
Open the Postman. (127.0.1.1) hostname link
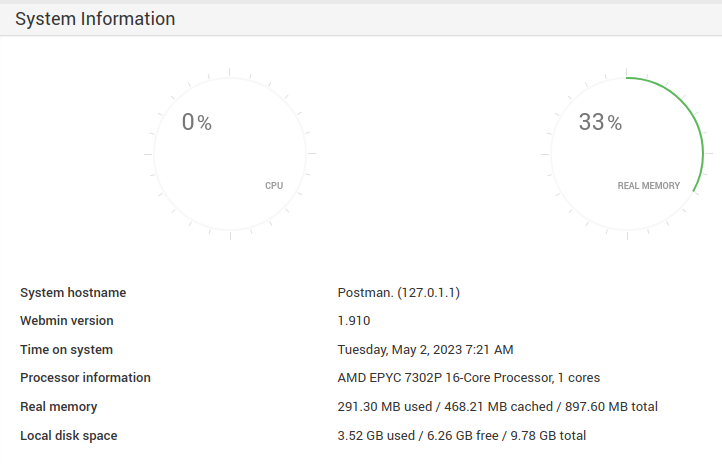pos(398,293)
